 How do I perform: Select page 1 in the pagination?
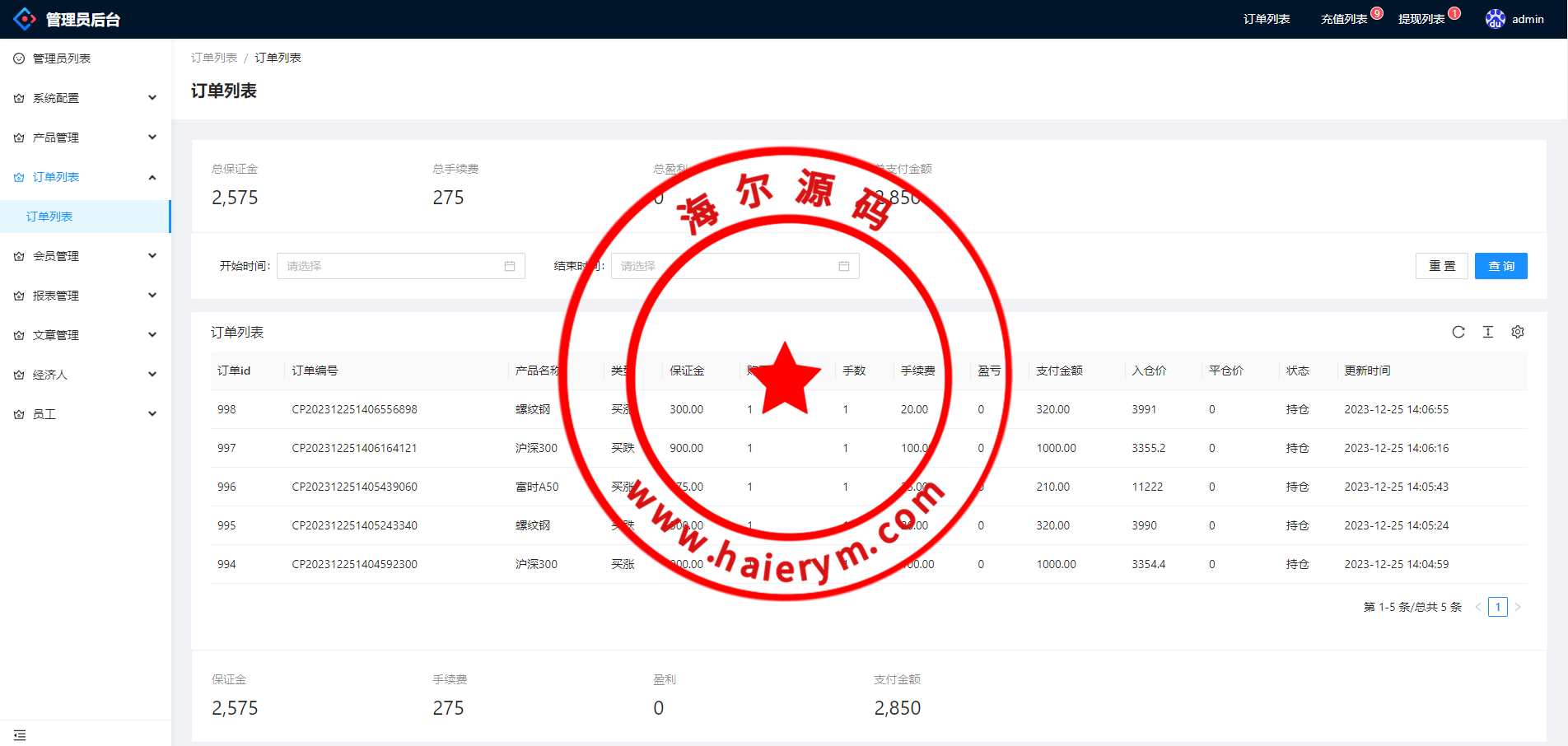click(x=1497, y=607)
